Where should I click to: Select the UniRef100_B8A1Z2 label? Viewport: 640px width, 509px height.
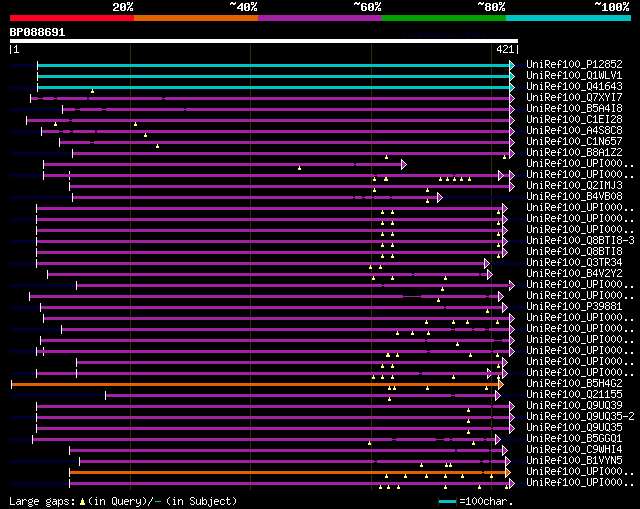coord(574,153)
